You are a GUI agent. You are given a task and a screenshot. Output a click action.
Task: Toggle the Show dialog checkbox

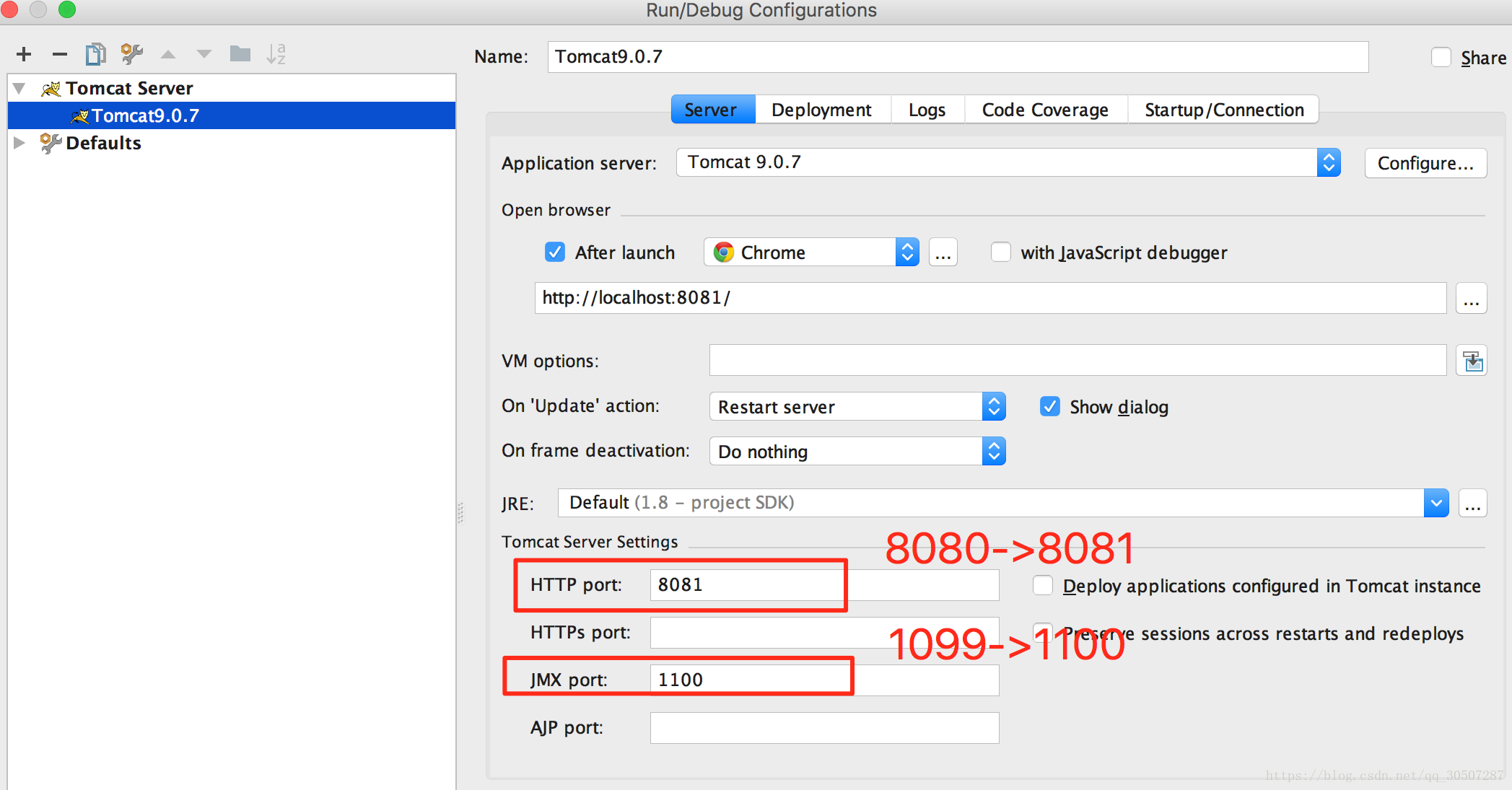pos(1050,407)
